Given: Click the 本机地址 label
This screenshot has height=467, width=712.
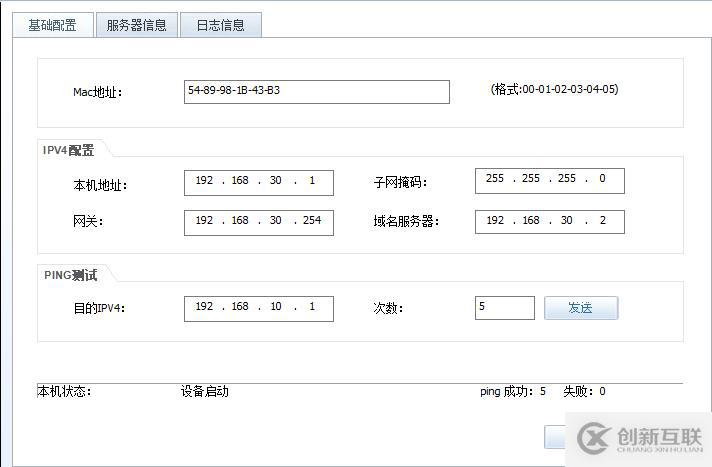Looking at the screenshot, I should 100,185.
